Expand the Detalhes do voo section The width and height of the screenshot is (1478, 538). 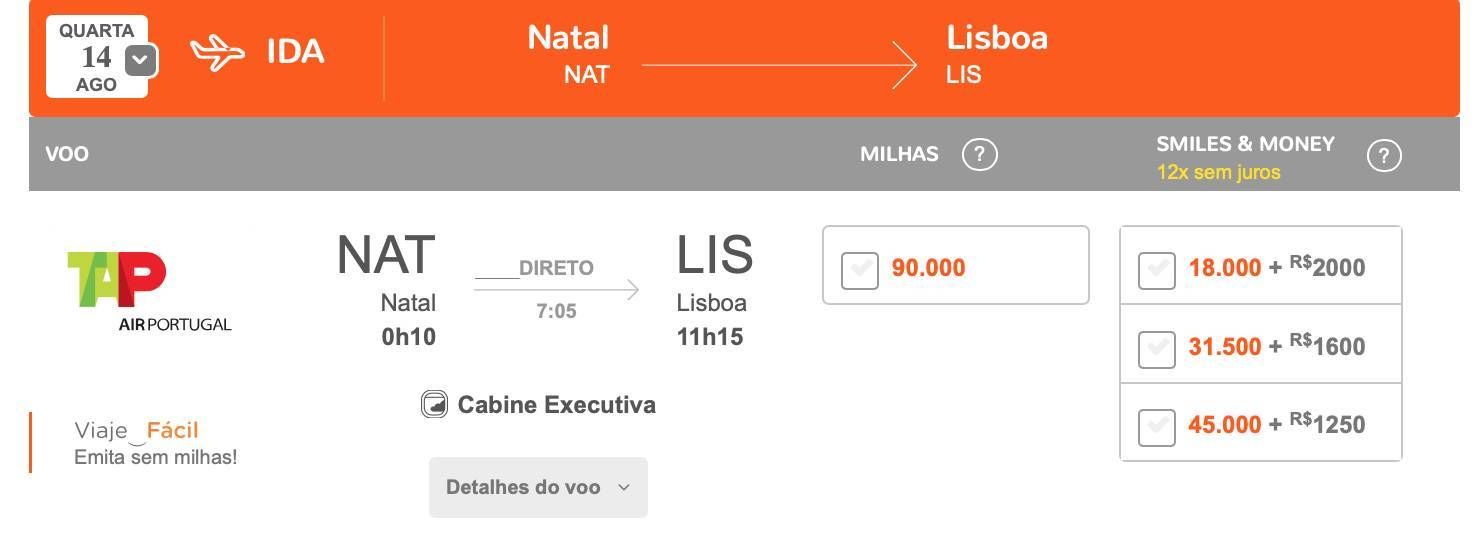pyautogui.click(x=538, y=487)
